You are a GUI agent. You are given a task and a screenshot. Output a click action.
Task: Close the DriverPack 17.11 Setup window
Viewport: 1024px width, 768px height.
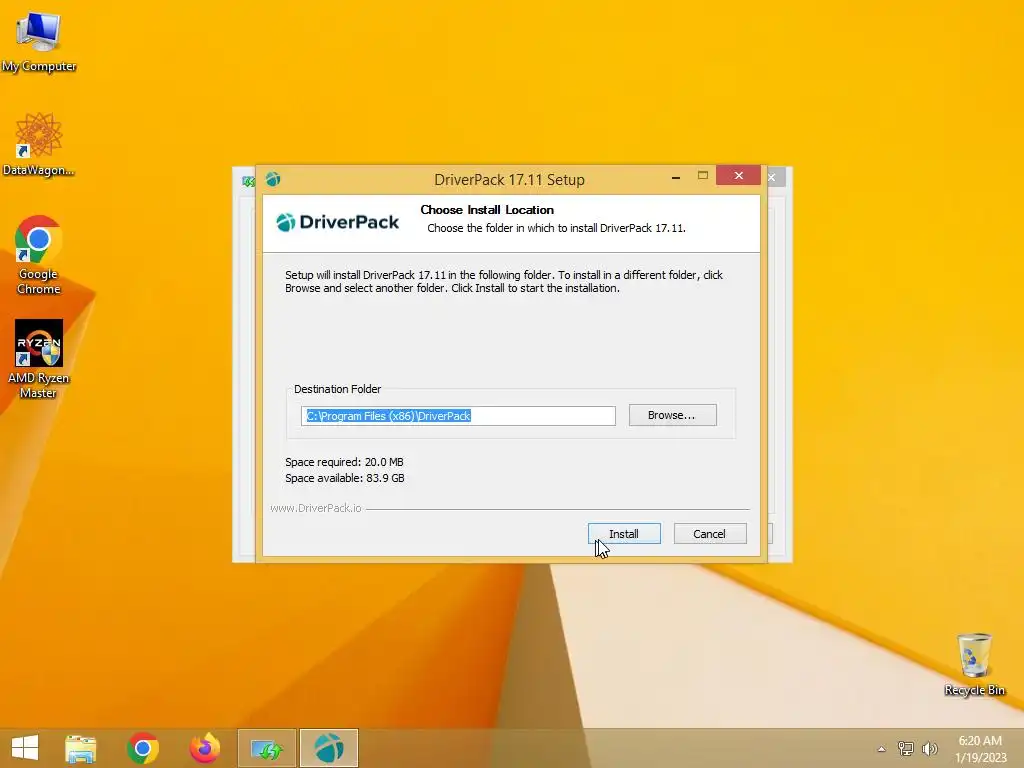(739, 176)
